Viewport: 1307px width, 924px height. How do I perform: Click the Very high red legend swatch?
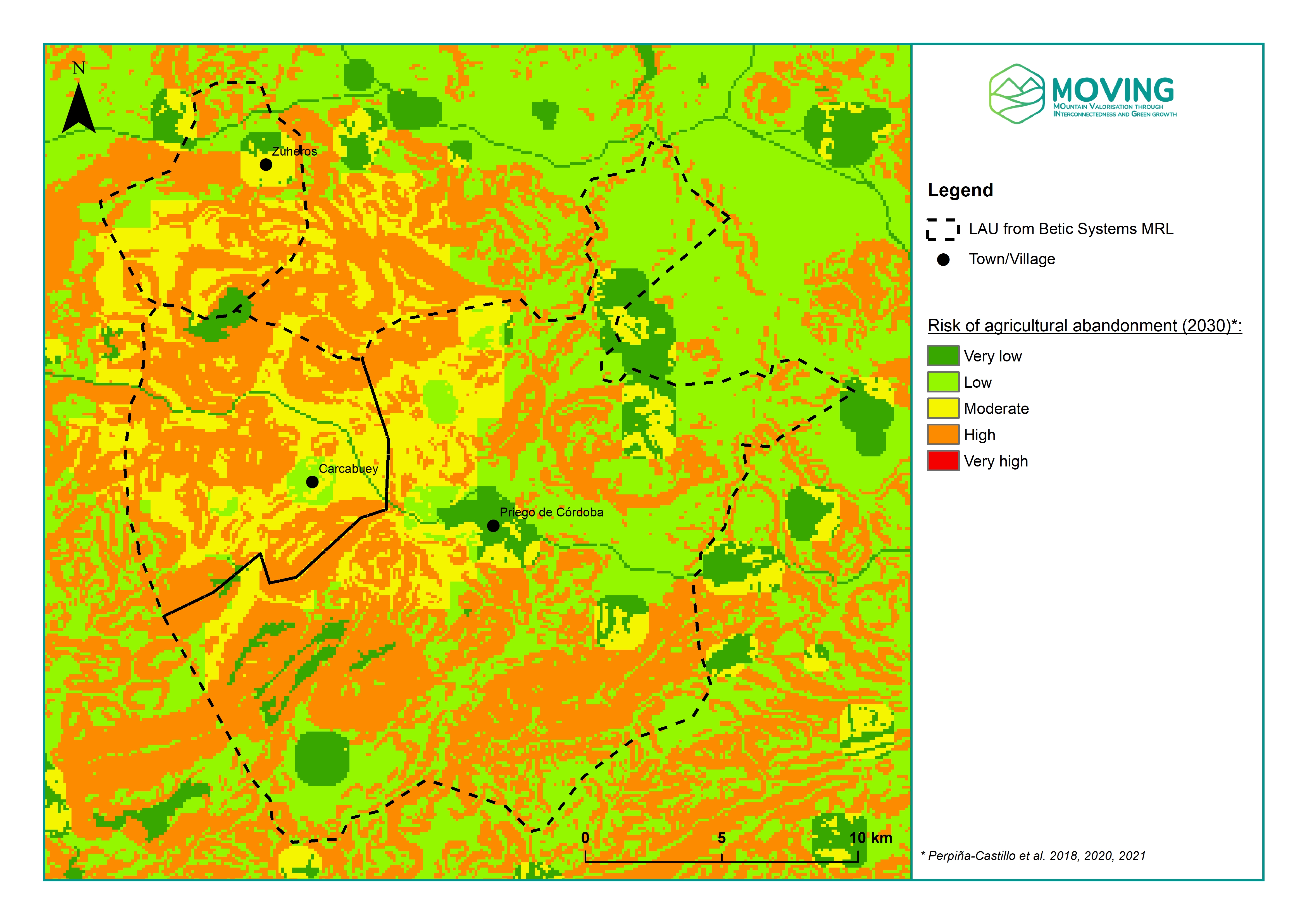click(943, 461)
